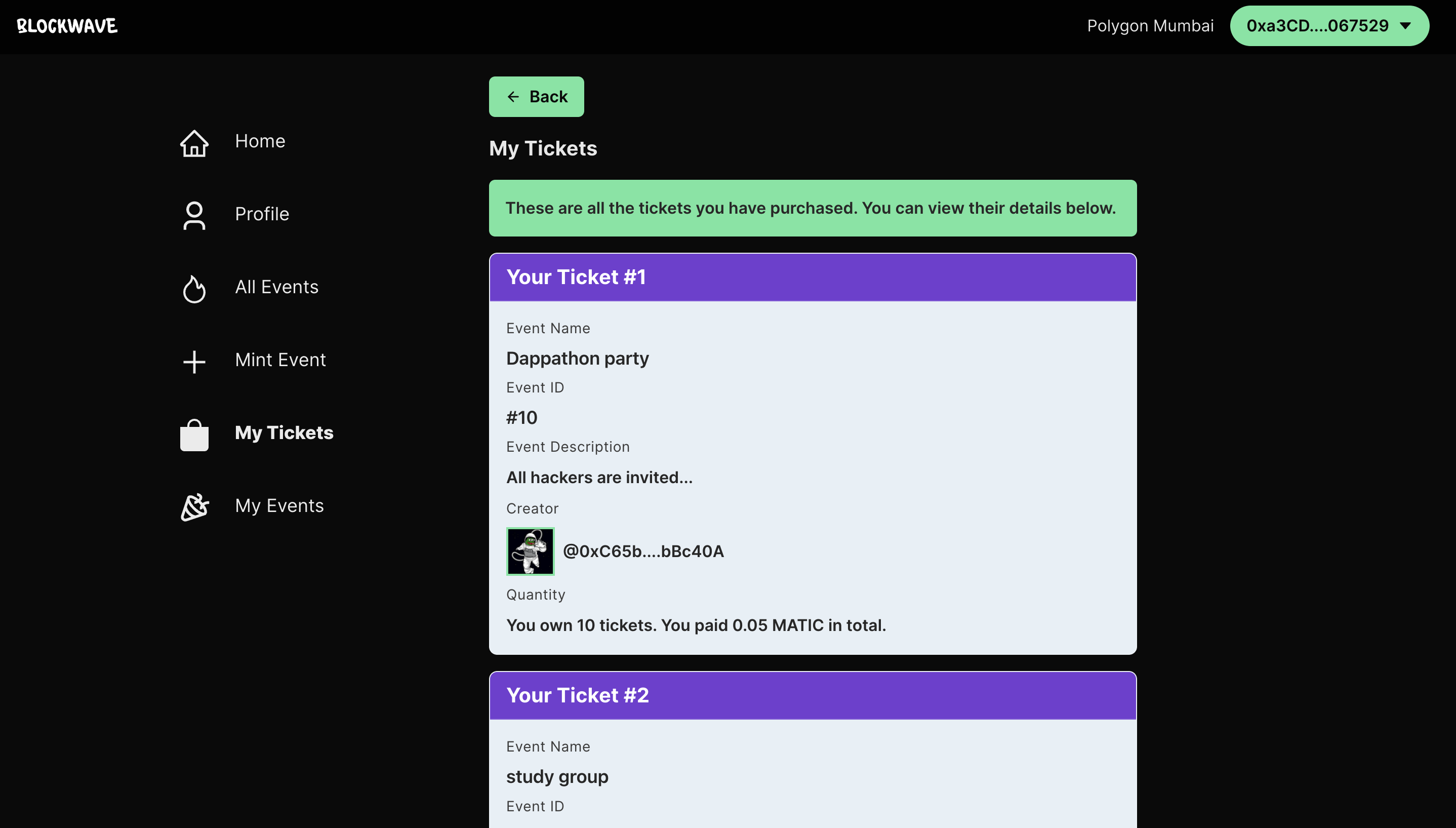Click the Your Ticket #2 header

(812, 695)
